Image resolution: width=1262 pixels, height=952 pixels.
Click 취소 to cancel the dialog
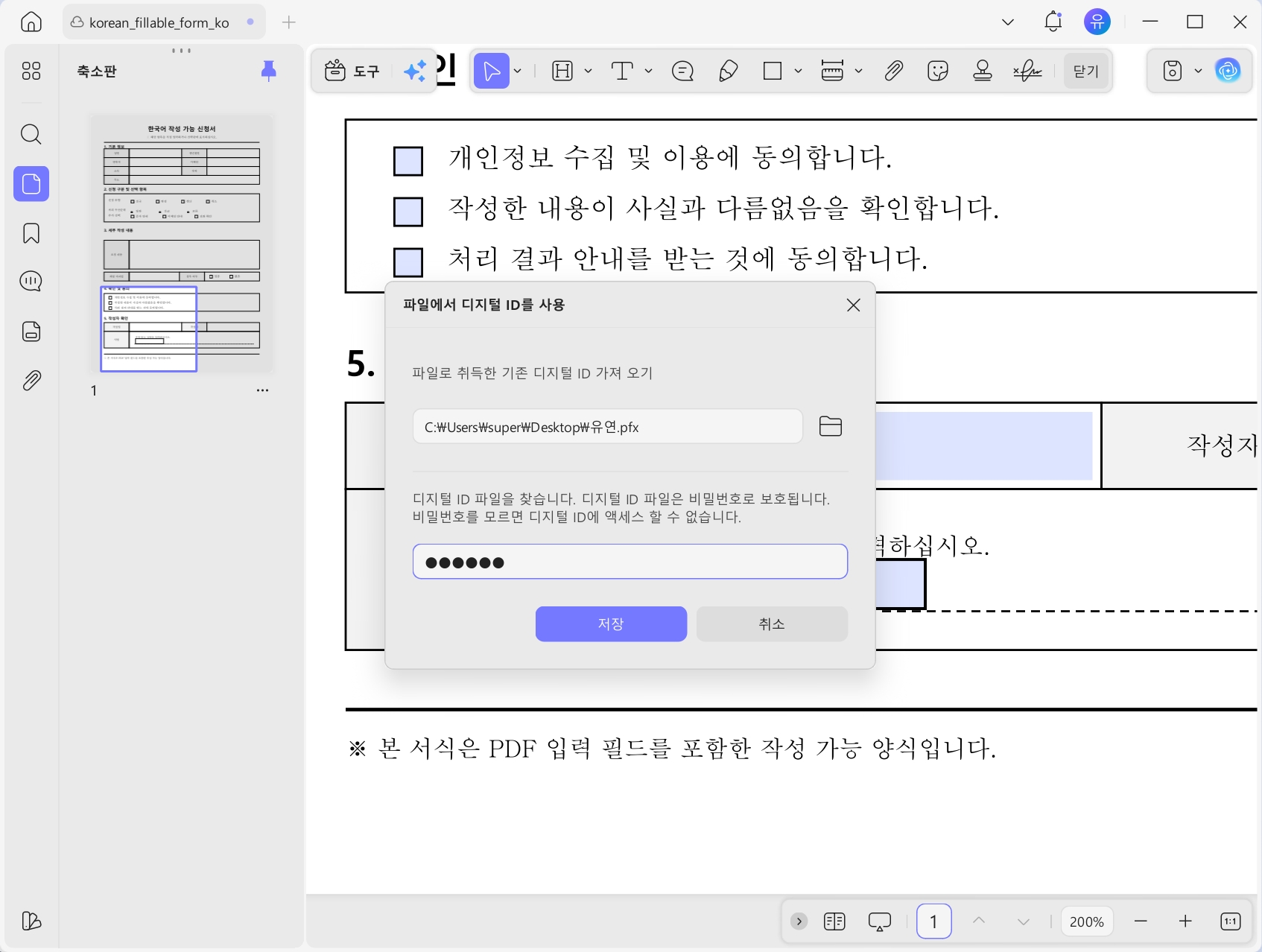(772, 623)
